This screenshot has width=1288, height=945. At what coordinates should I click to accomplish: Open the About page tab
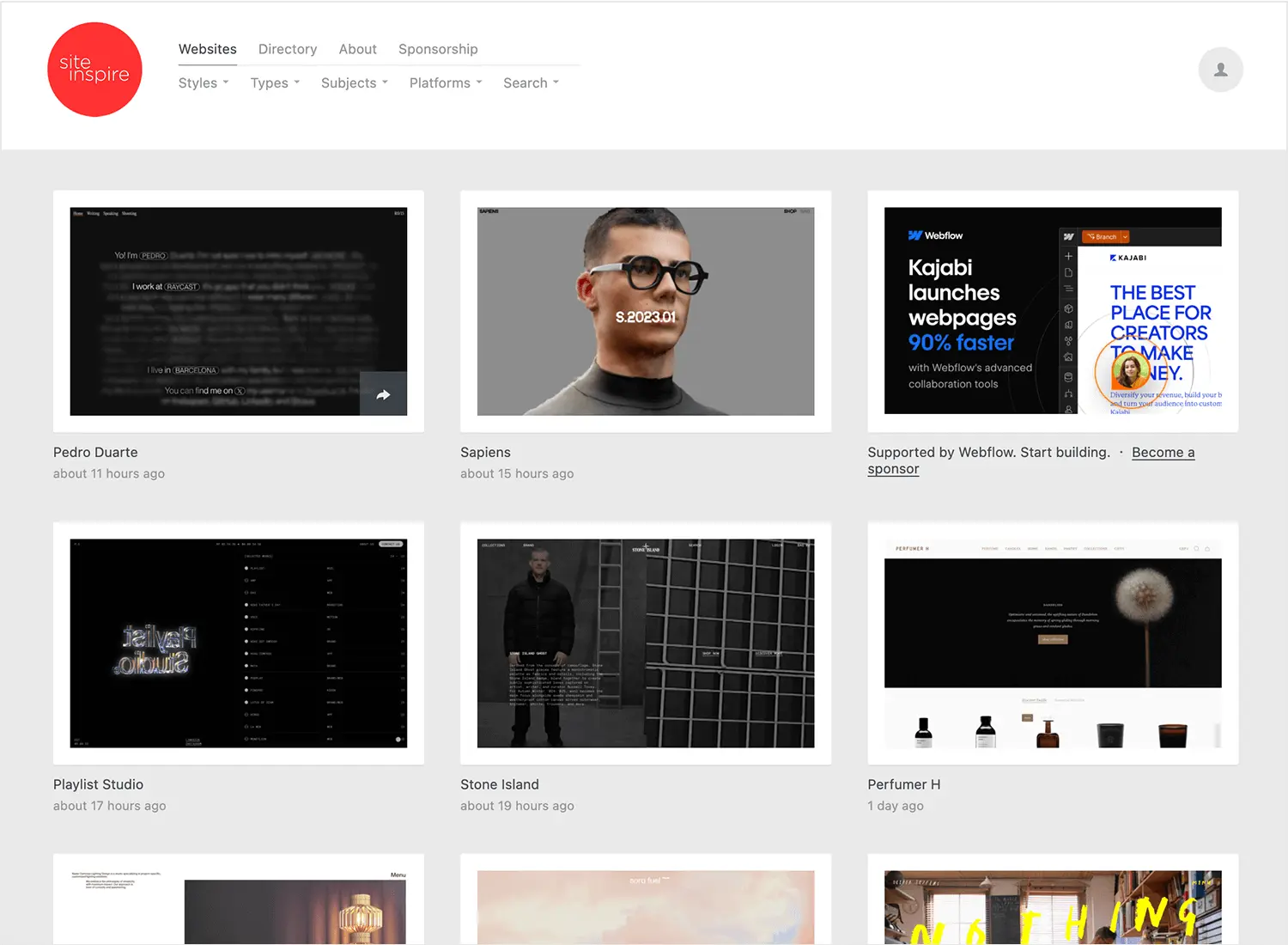click(x=357, y=49)
